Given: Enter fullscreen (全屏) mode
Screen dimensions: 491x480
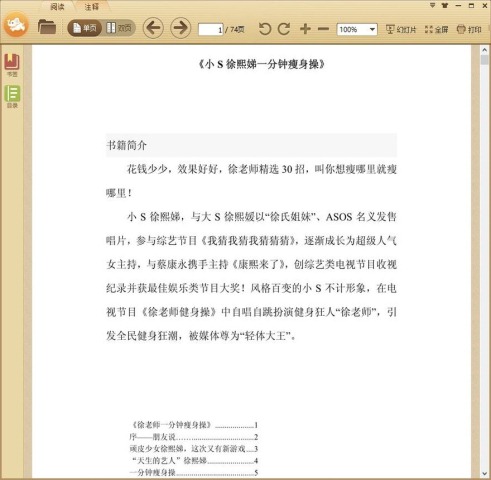Looking at the screenshot, I should (x=436, y=30).
